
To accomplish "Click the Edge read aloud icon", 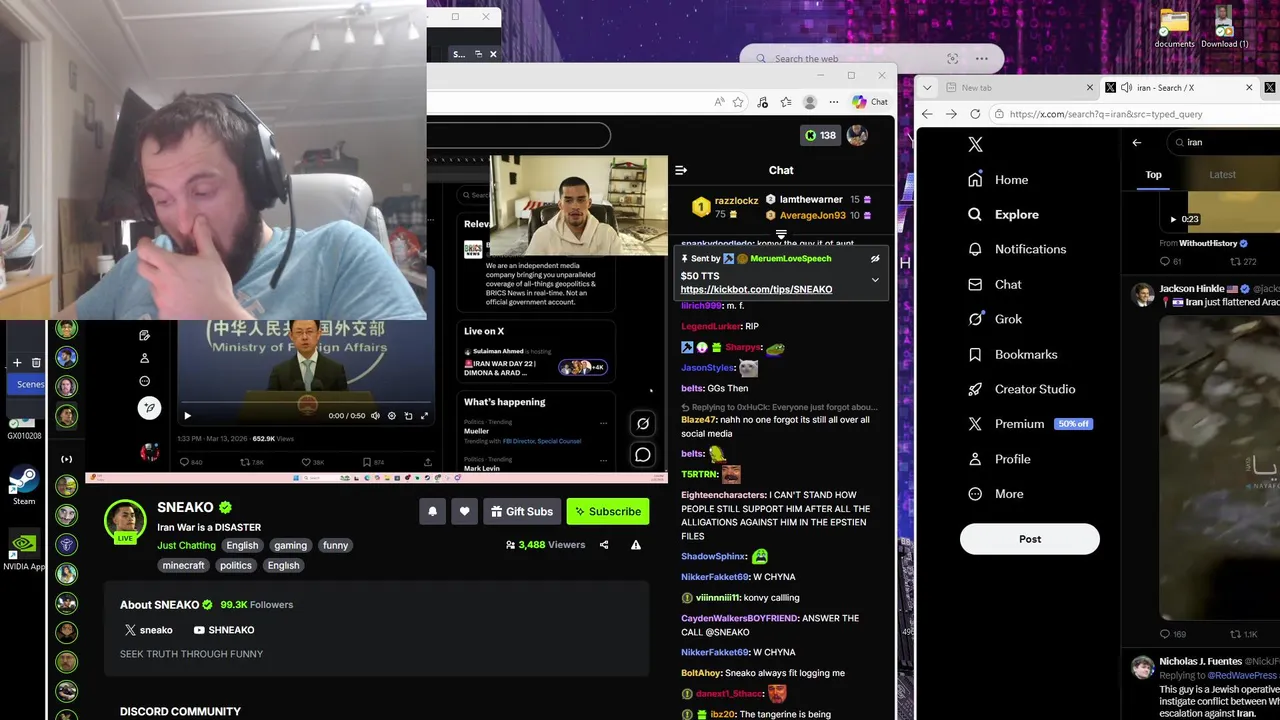I will [x=719, y=101].
